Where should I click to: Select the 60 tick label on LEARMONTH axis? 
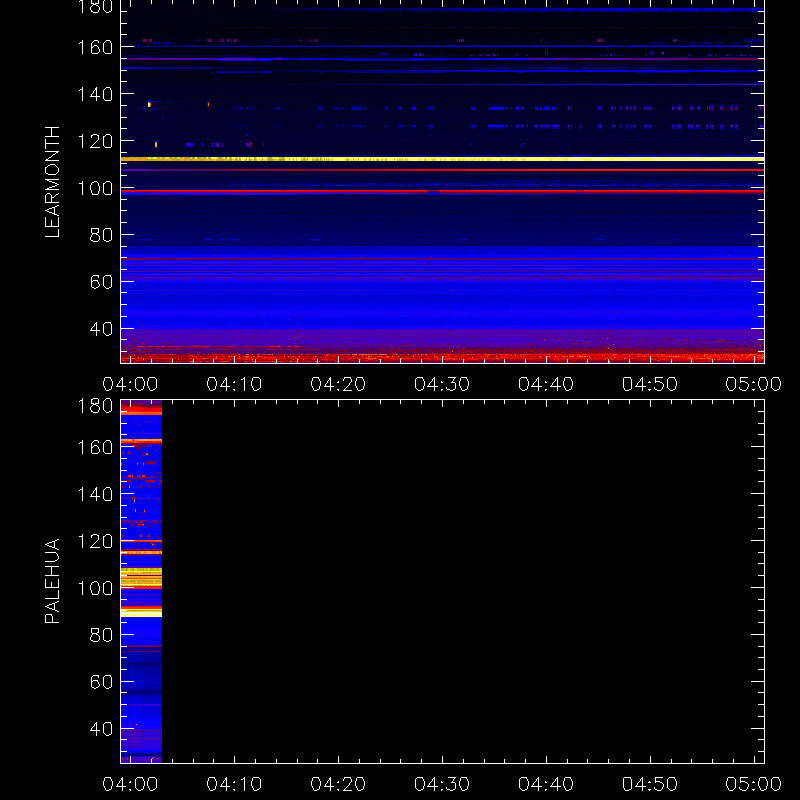[x=101, y=282]
